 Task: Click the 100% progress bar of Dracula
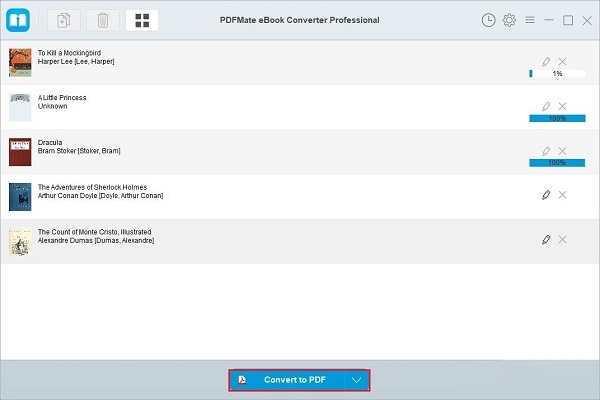tap(557, 163)
